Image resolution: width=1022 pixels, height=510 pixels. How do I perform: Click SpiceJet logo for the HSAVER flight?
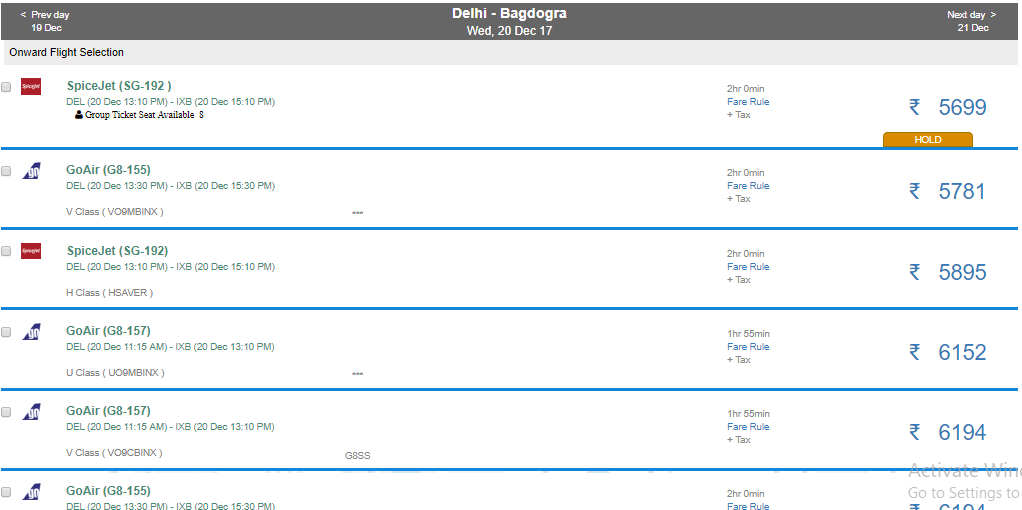[x=31, y=251]
